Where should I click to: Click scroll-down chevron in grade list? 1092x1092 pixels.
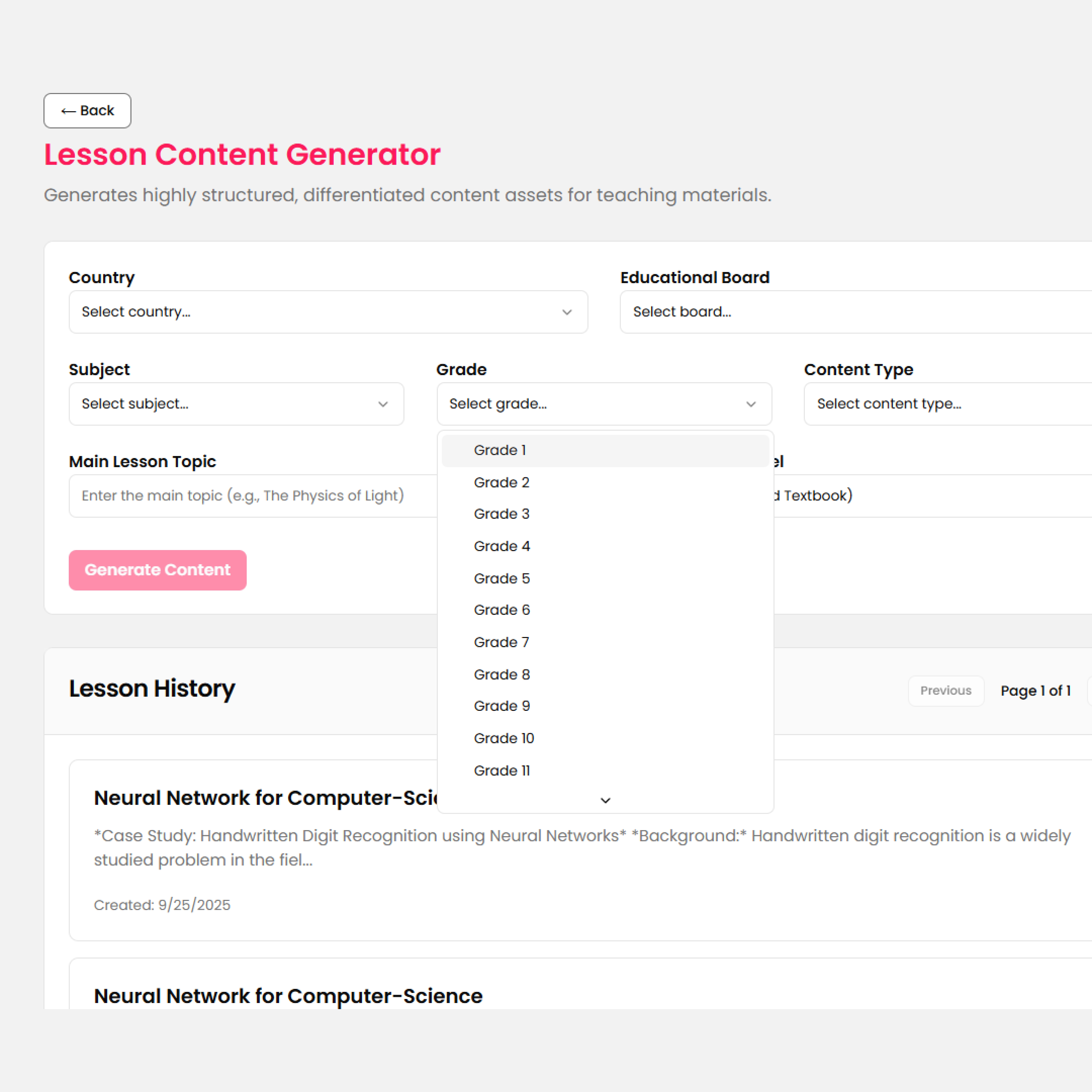point(605,800)
